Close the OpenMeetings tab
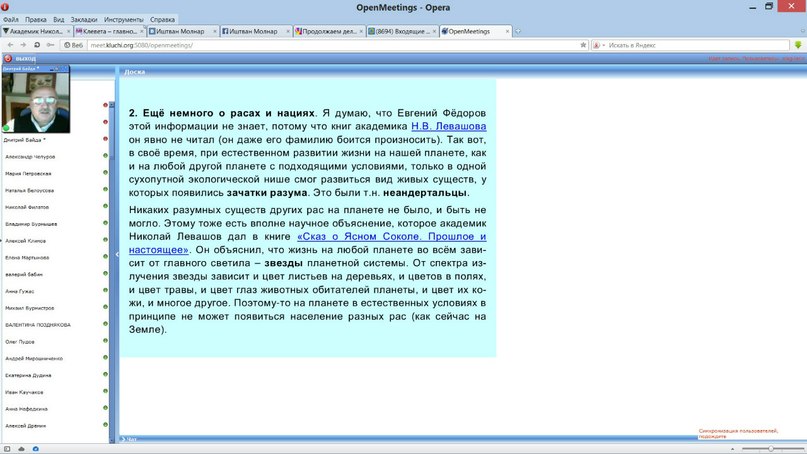 [x=507, y=31]
